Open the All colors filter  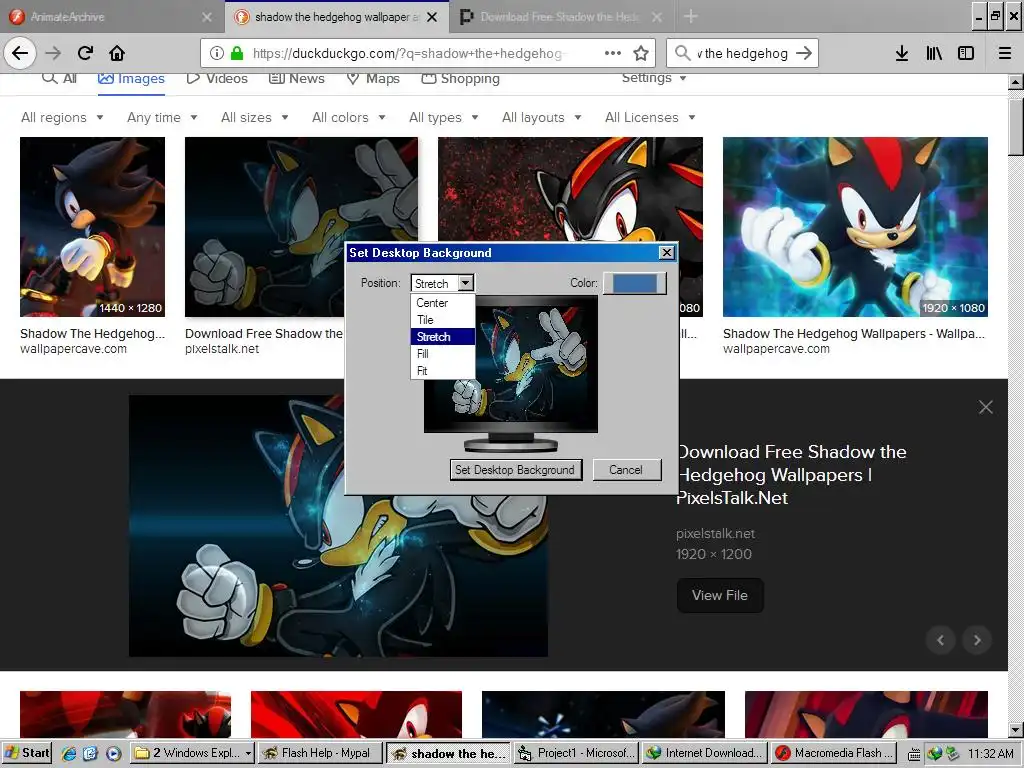click(349, 118)
